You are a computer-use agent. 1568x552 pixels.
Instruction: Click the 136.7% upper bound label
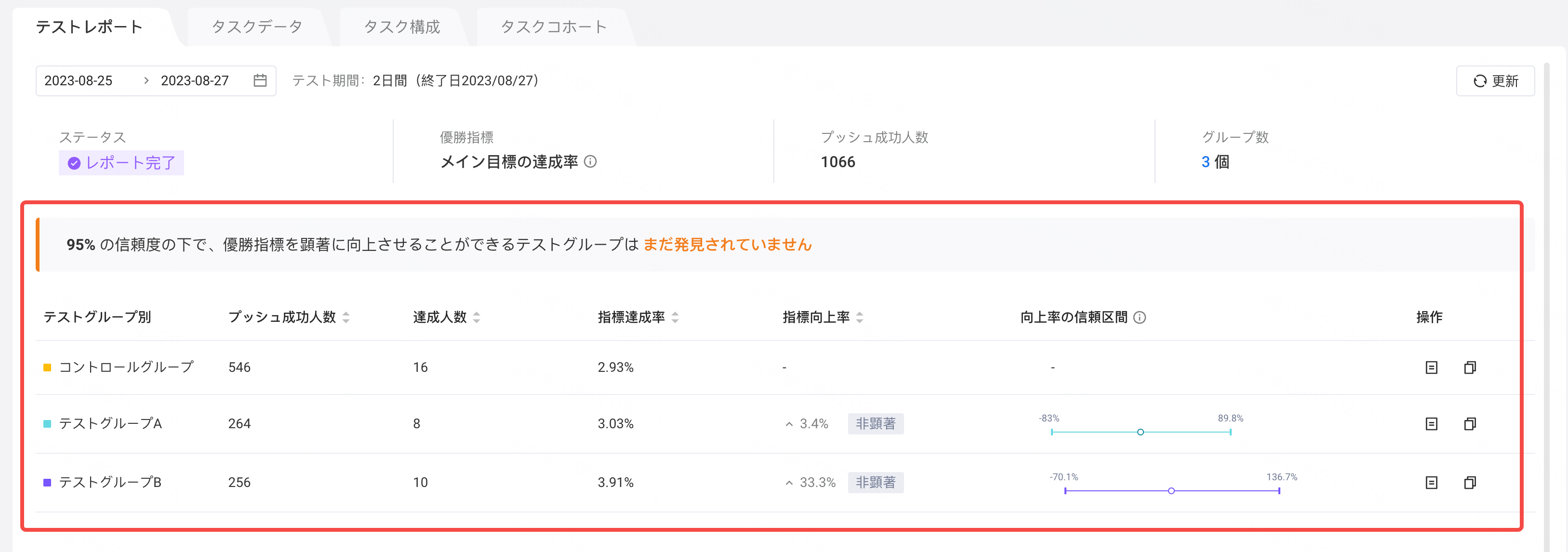pyautogui.click(x=1281, y=477)
